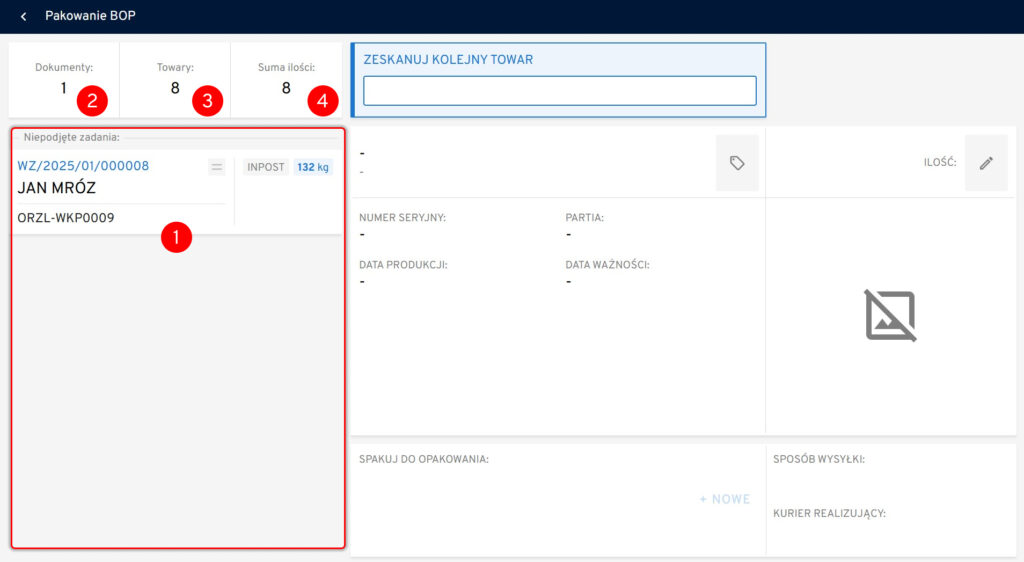Click the Pakowanie BOP page title
Image resolution: width=1024 pixels, height=562 pixels.
coord(90,17)
